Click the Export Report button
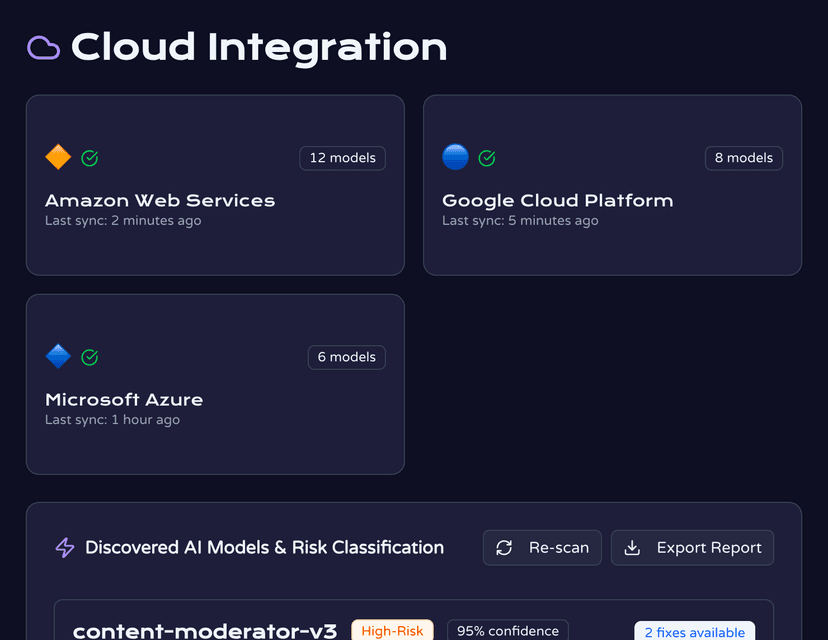 pyautogui.click(x=692, y=548)
